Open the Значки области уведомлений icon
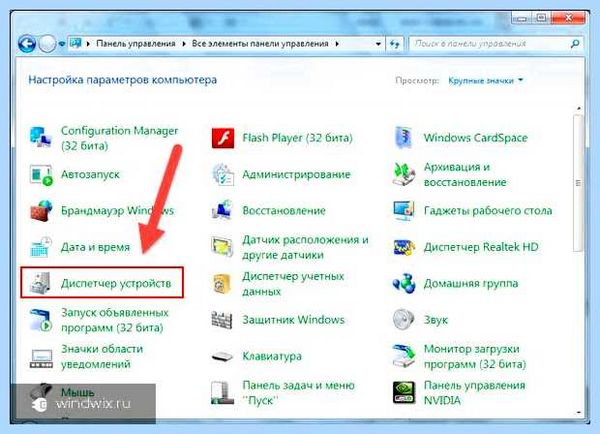600x434 pixels. pos(41,357)
